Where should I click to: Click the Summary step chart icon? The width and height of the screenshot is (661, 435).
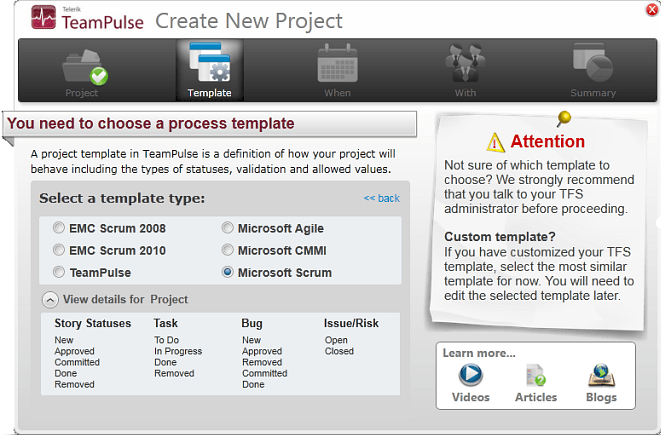(x=593, y=63)
